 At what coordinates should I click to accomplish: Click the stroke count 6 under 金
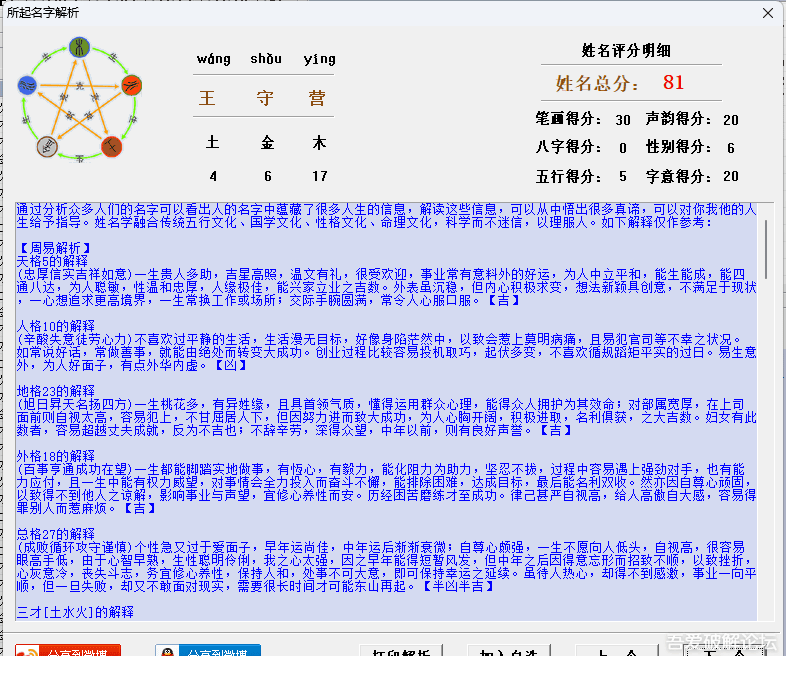coord(268,176)
